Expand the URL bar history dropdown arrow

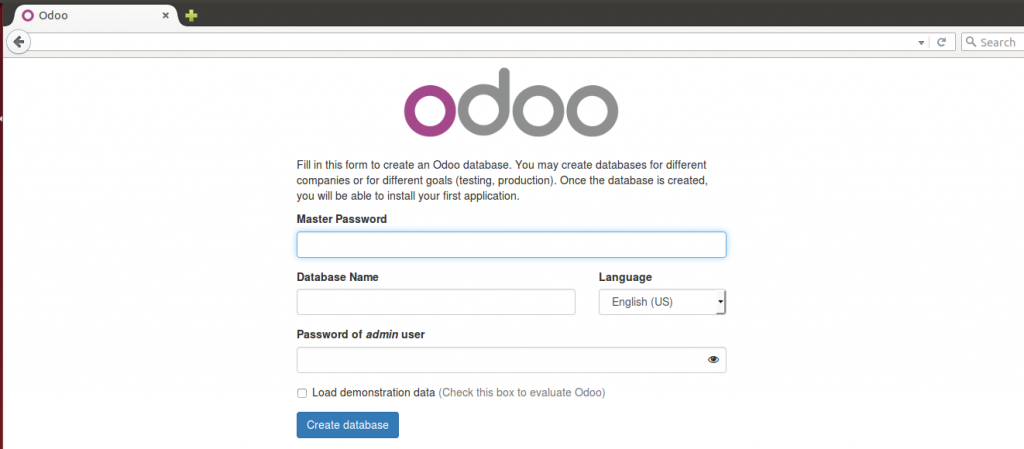tap(921, 42)
